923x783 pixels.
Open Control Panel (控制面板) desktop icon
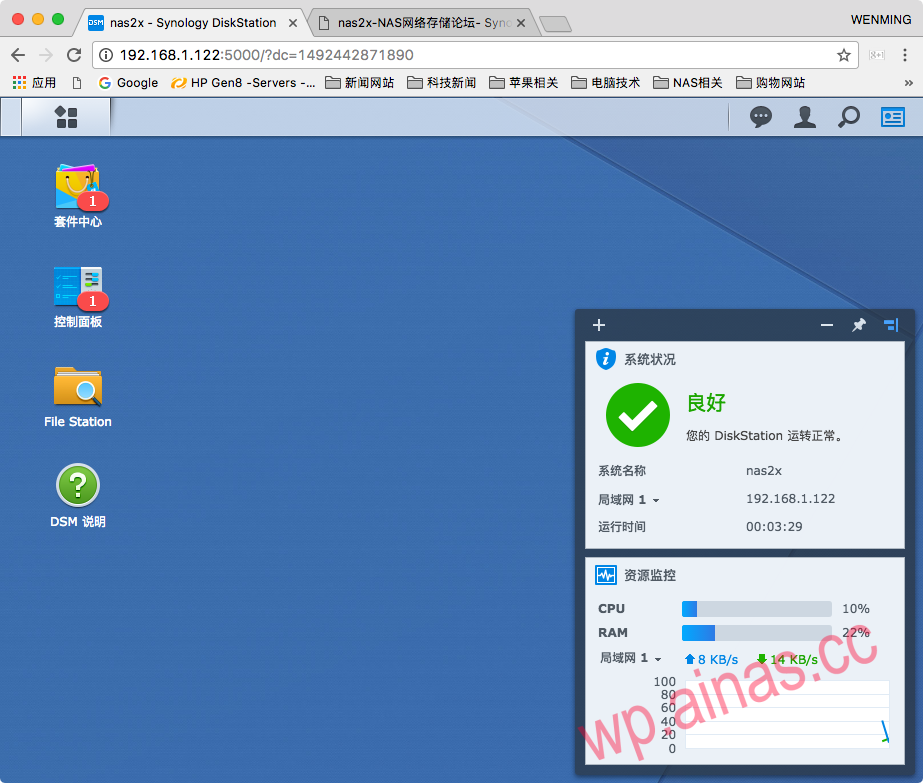78,296
